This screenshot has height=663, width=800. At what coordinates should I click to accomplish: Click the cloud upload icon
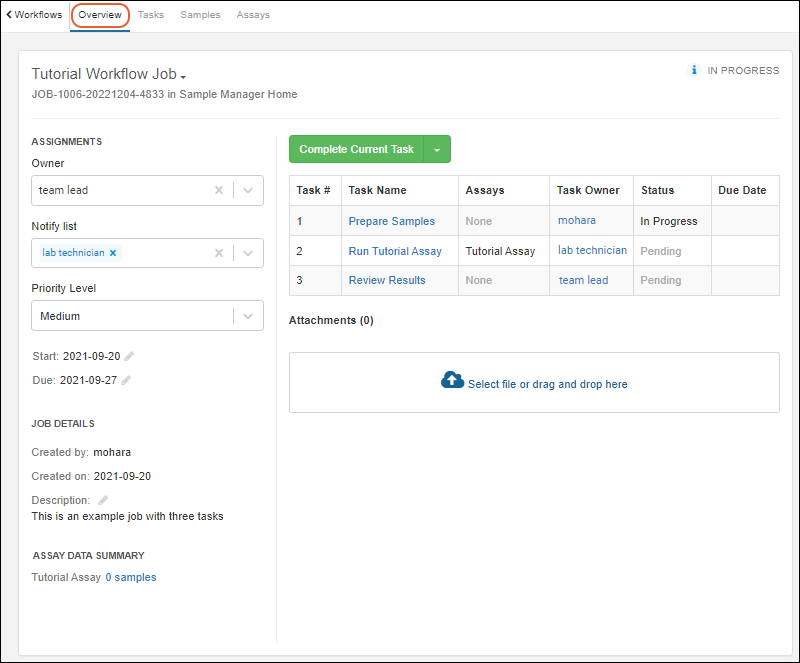[x=452, y=381]
